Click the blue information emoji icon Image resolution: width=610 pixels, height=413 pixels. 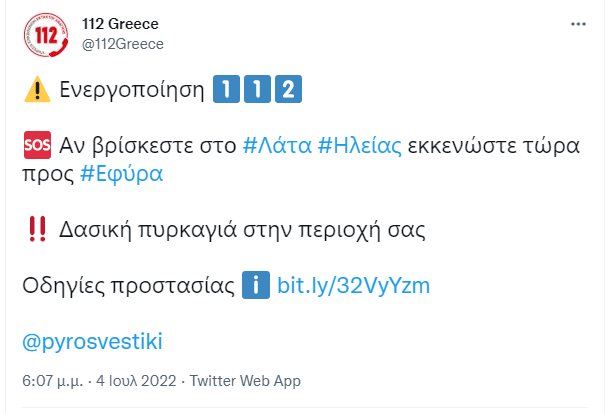(x=256, y=286)
